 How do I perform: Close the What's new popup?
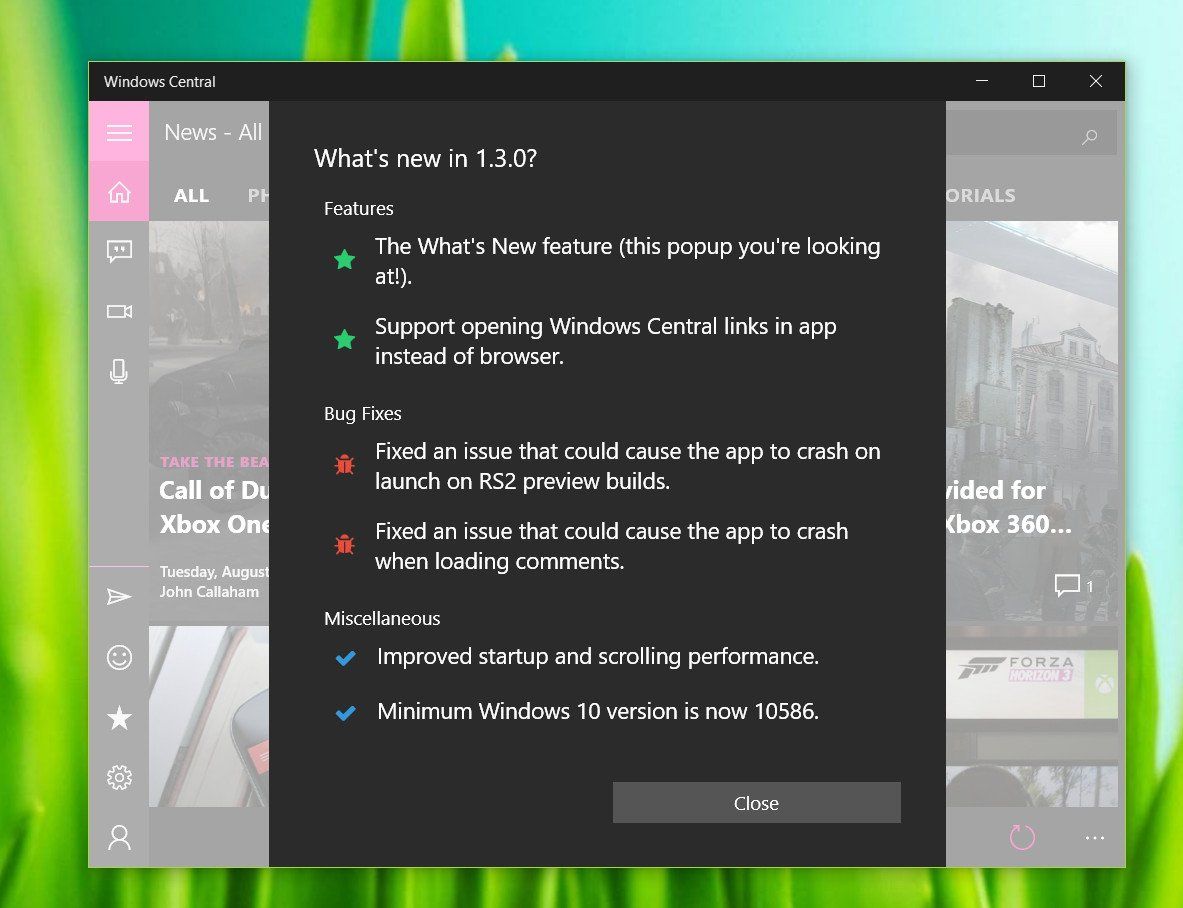coord(756,802)
